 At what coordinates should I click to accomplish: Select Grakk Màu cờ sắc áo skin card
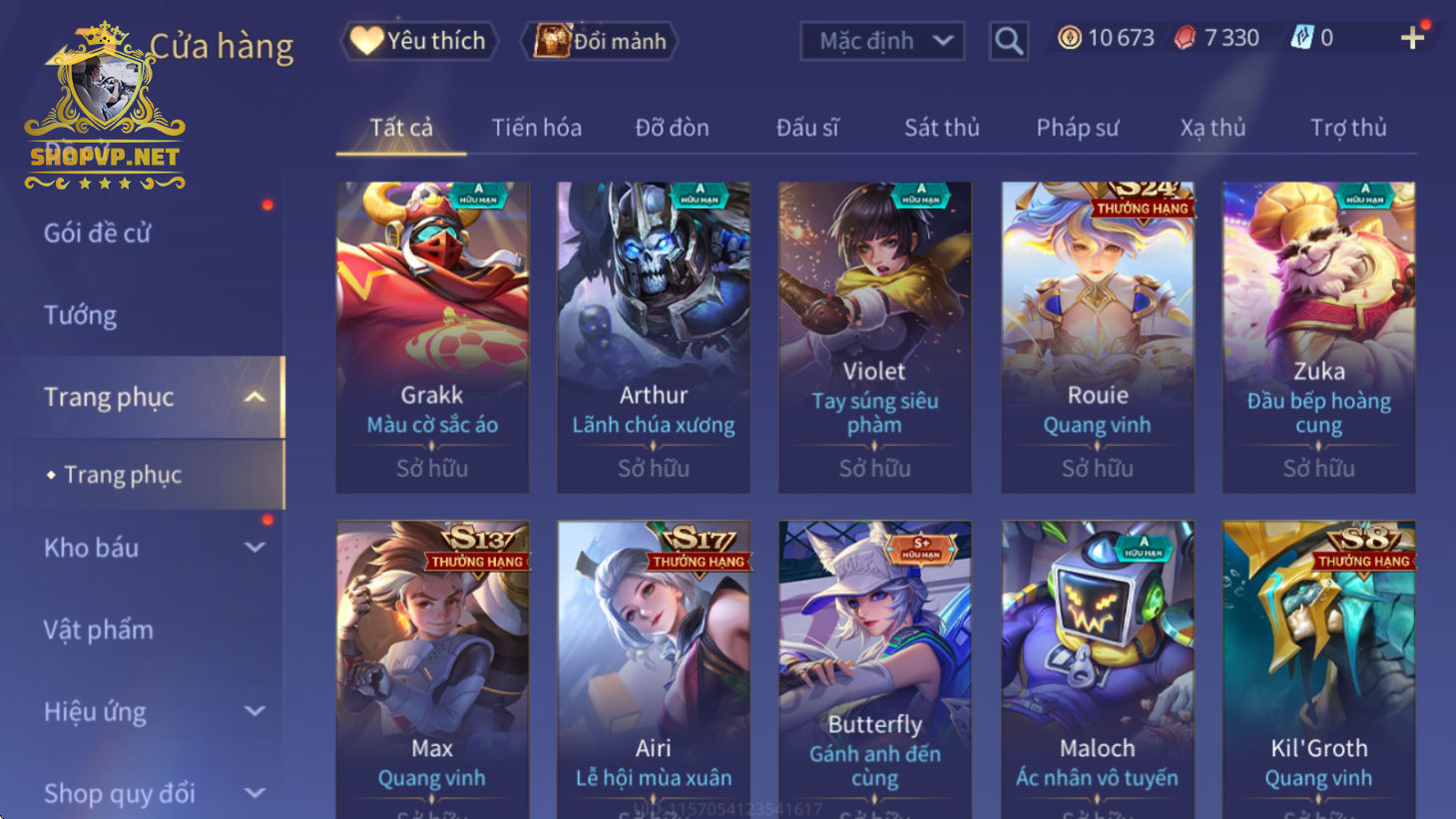click(x=432, y=337)
